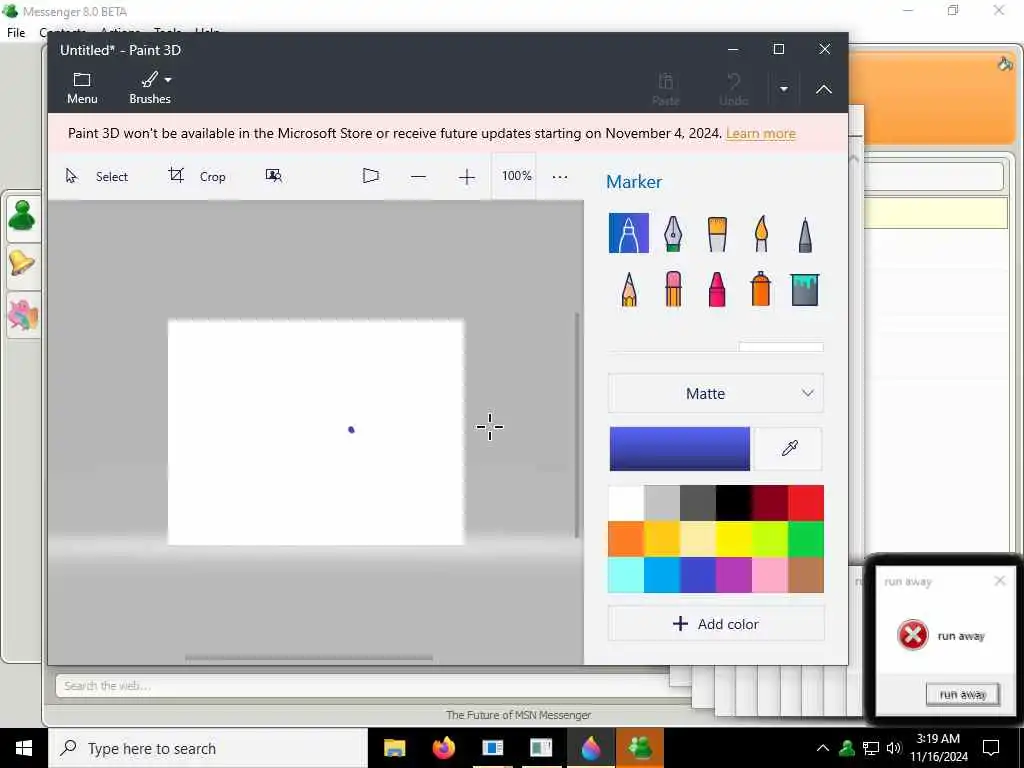Image resolution: width=1024 pixels, height=768 pixels.
Task: Open Firefox from the taskbar
Action: coord(443,748)
